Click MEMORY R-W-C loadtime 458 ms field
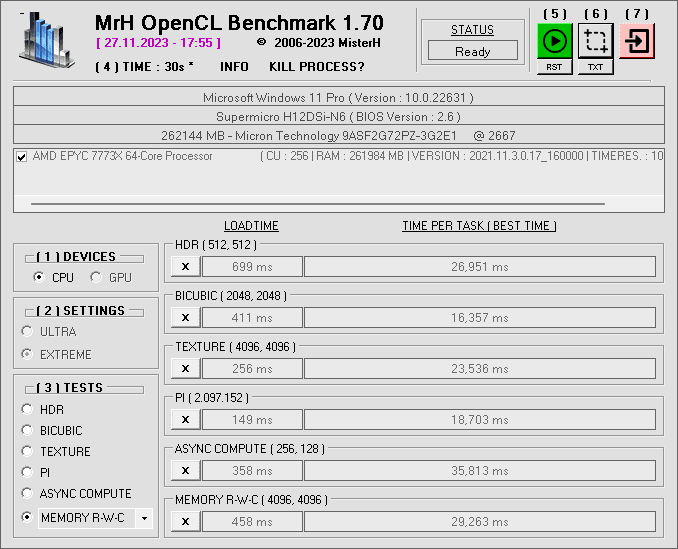678x549 pixels. 252,521
